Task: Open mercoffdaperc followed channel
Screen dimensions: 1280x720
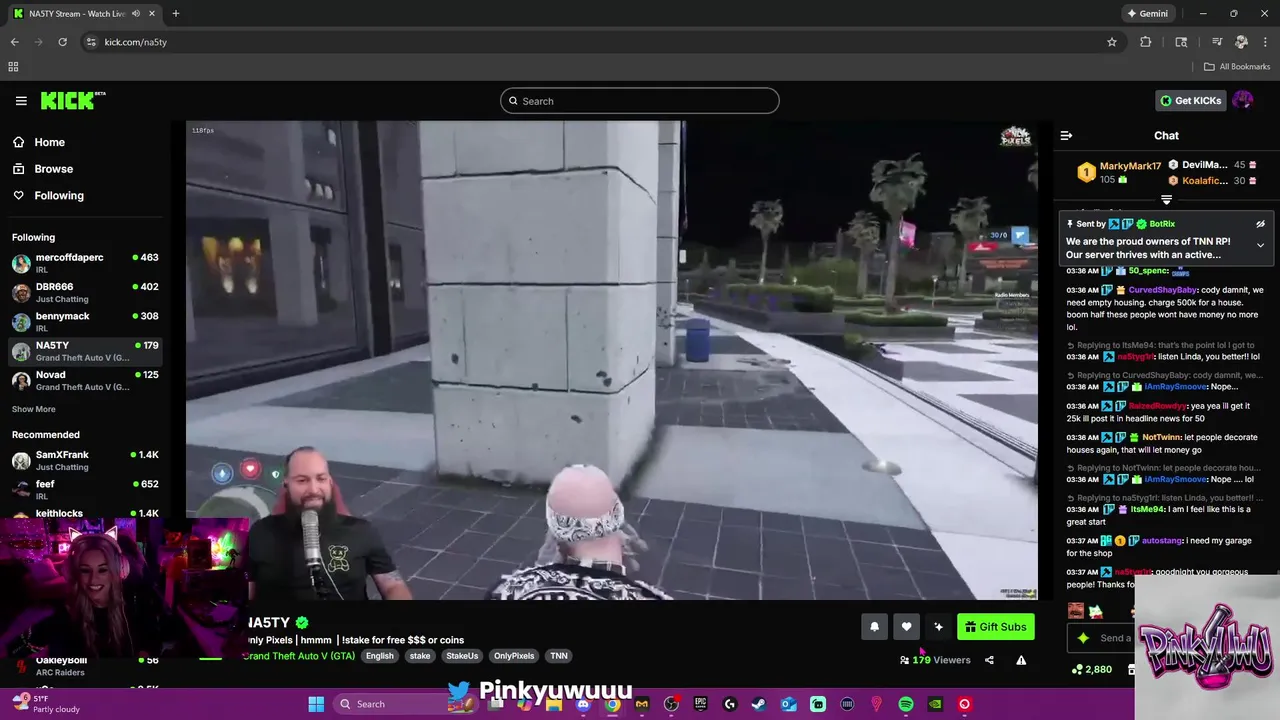Action: [85, 264]
